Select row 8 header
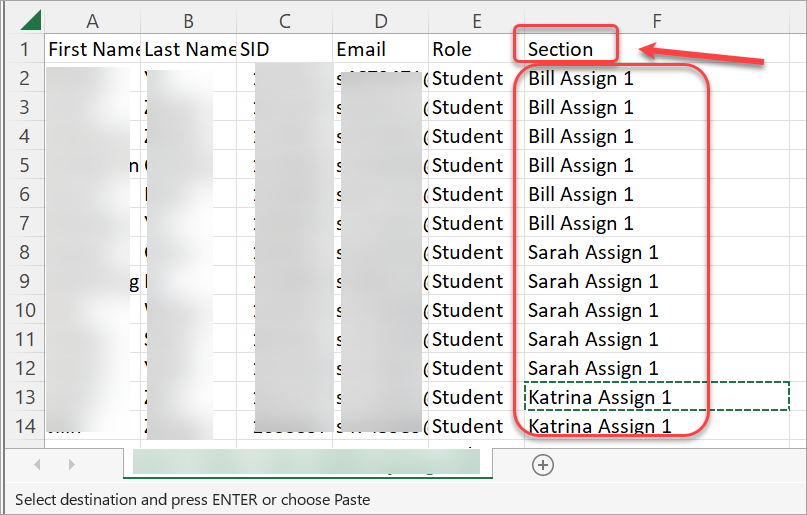Screen dimensions: 807x515 coord(25,252)
